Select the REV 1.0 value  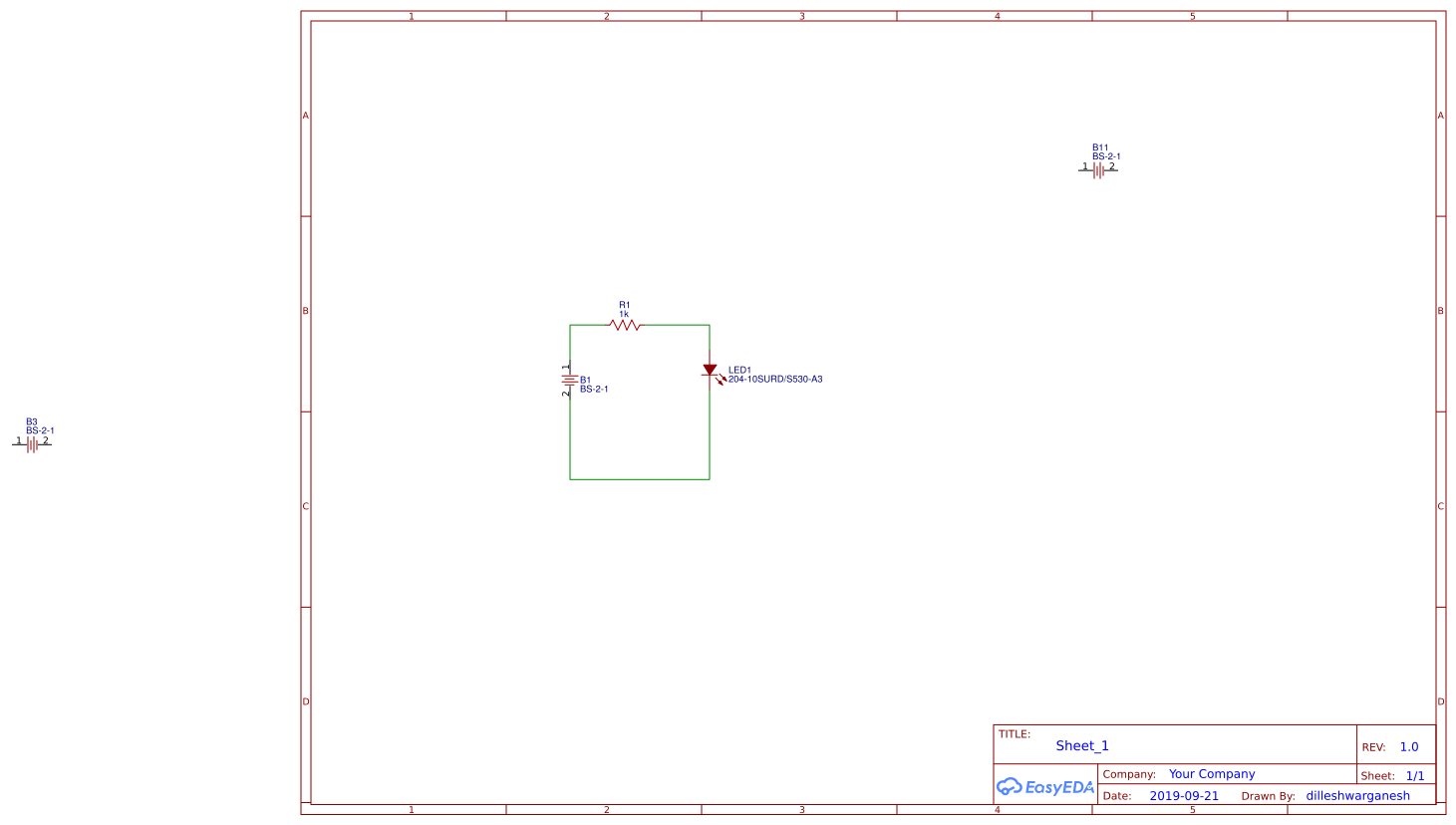[x=1408, y=747]
